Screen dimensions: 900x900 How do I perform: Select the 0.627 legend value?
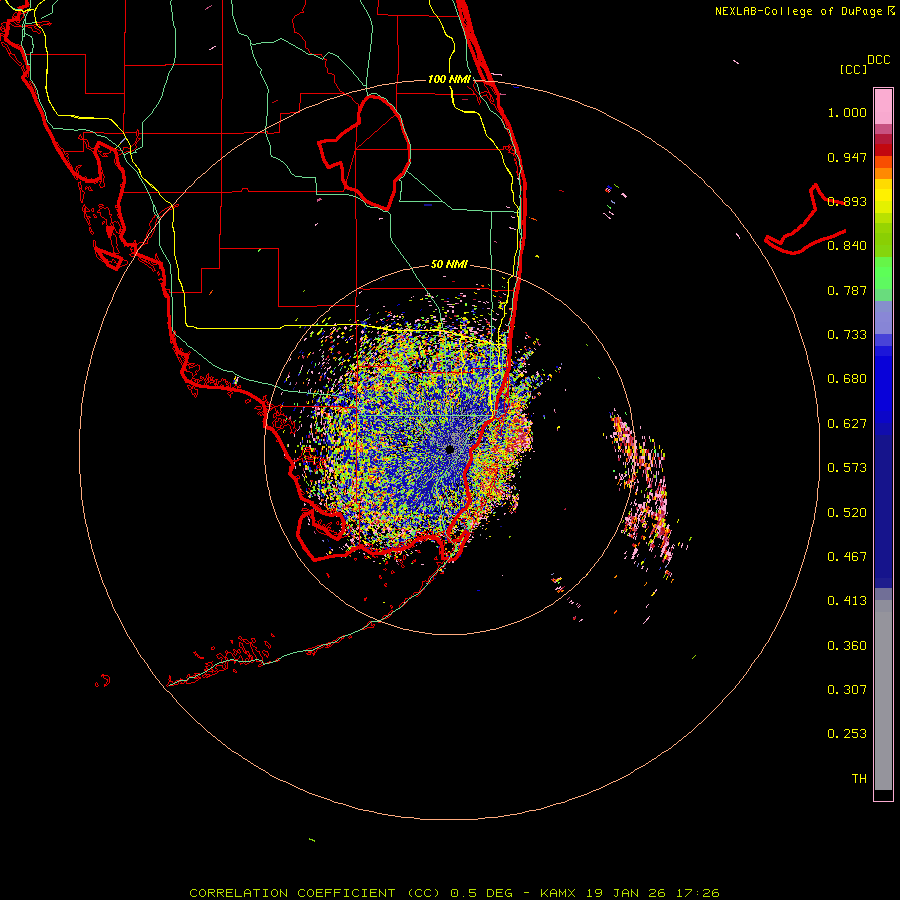[847, 424]
